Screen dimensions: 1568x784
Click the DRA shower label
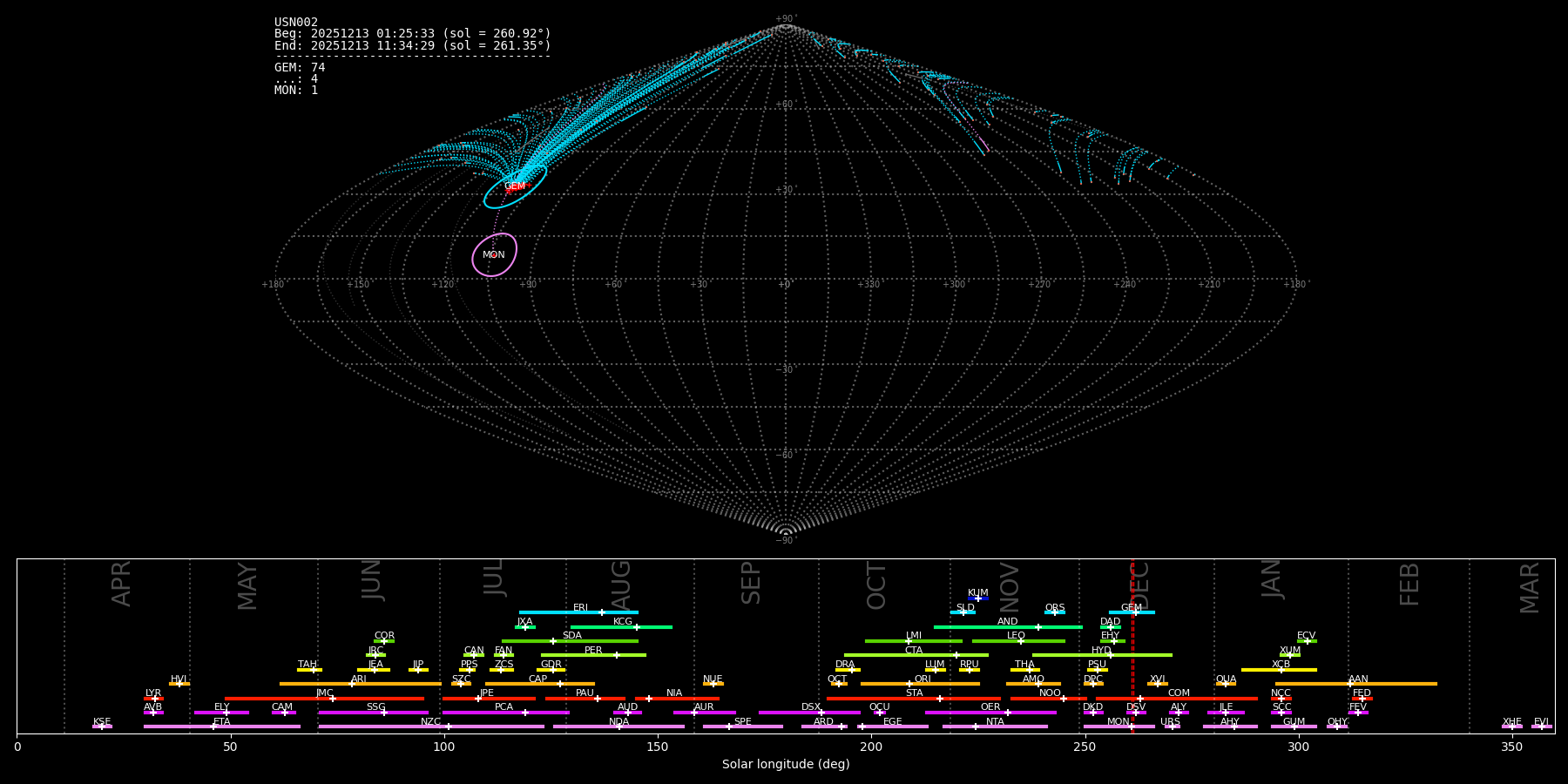(845, 665)
